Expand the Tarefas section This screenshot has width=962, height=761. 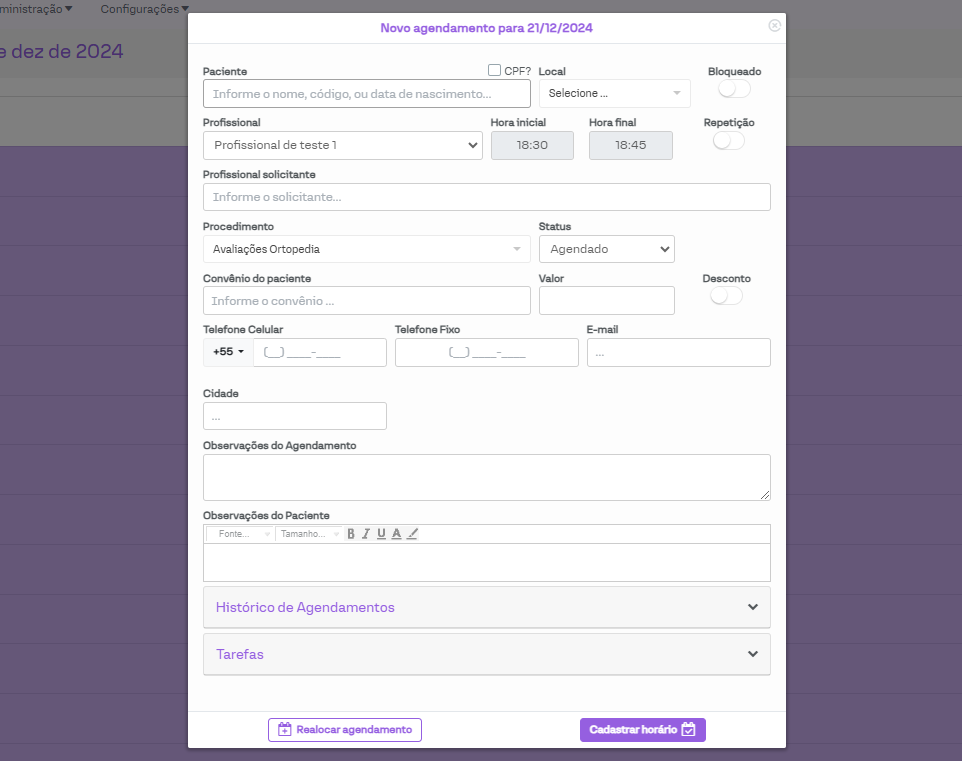point(486,654)
